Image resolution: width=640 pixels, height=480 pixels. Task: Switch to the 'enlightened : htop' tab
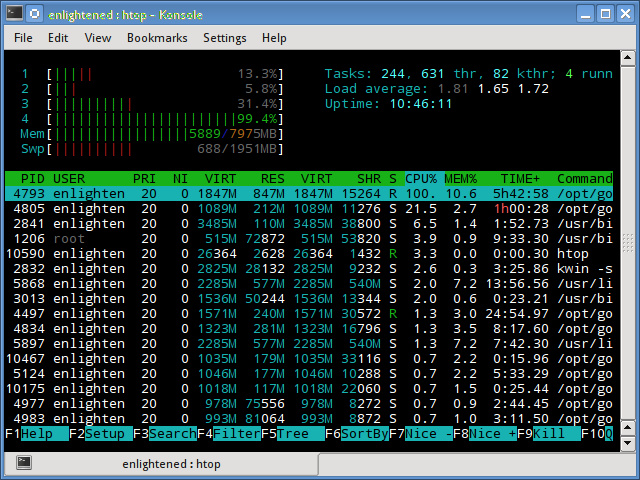pos(170,464)
